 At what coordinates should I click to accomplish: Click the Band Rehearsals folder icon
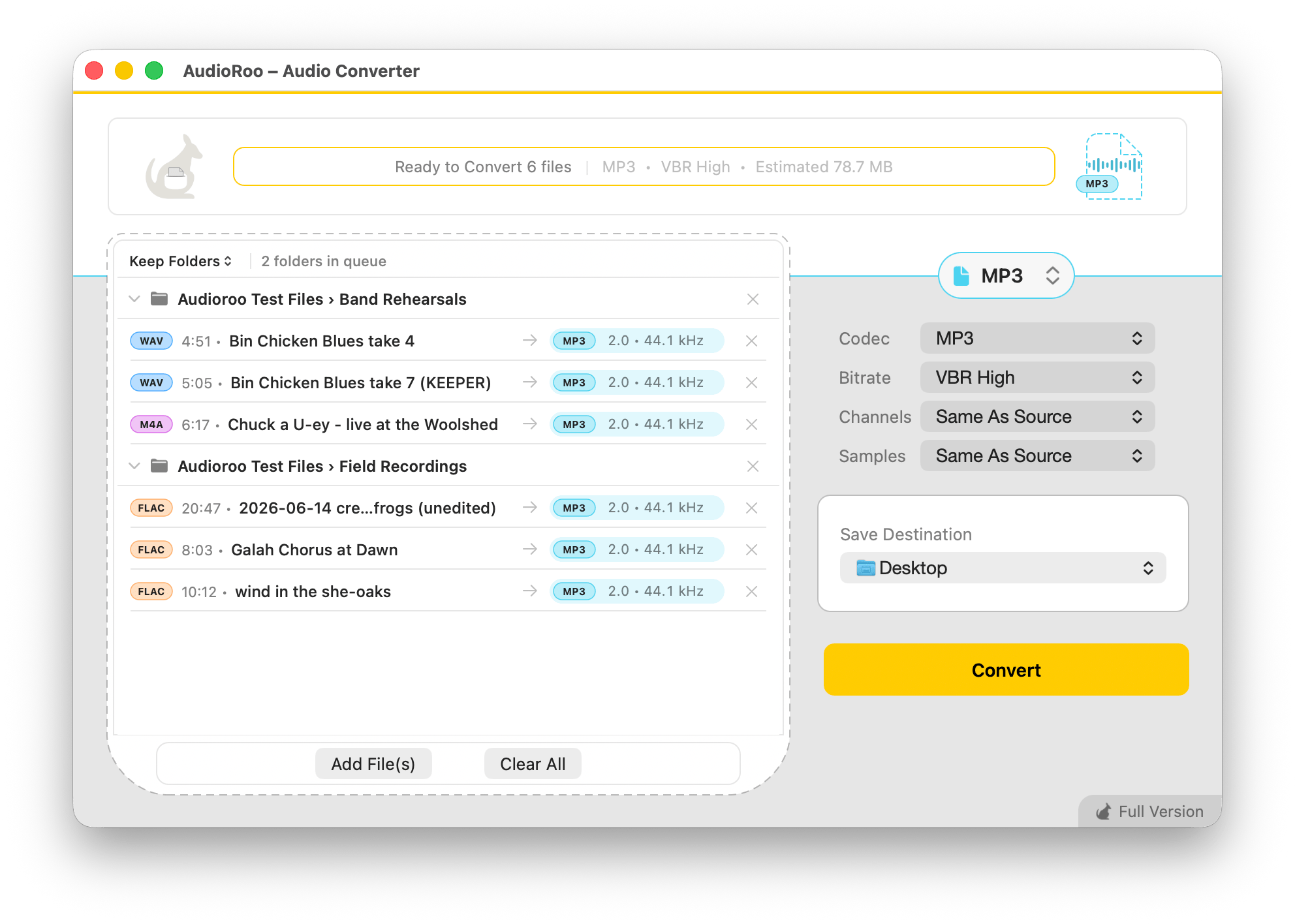tap(159, 299)
